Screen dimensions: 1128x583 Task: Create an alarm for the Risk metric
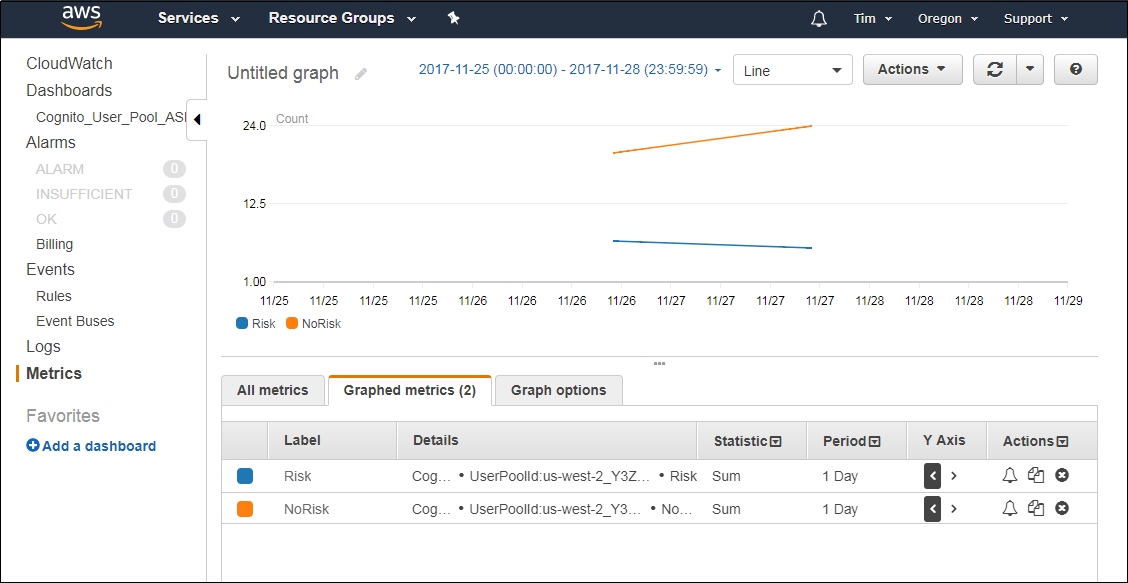click(x=1009, y=476)
